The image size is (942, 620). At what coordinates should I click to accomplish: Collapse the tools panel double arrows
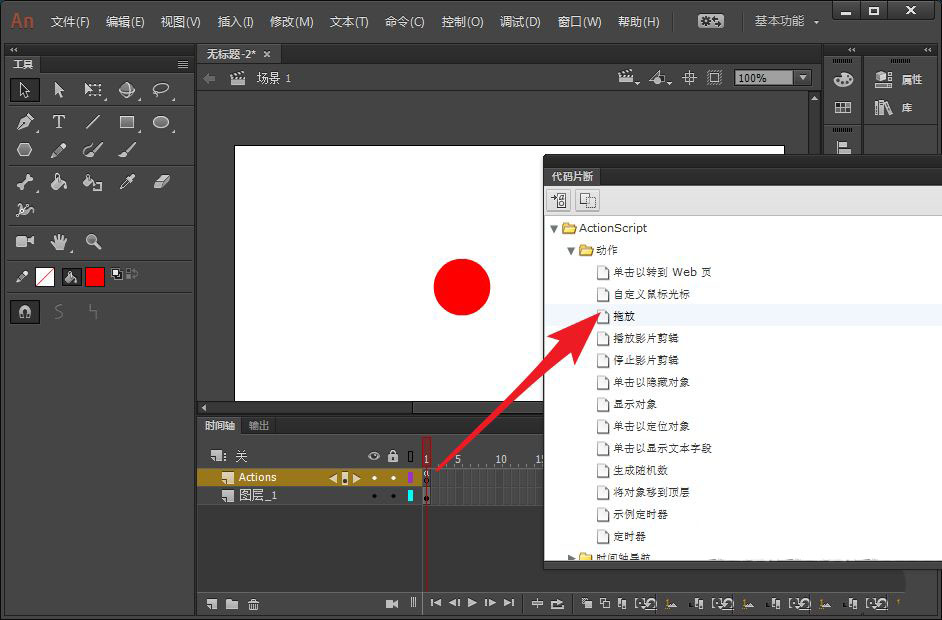tap(14, 50)
